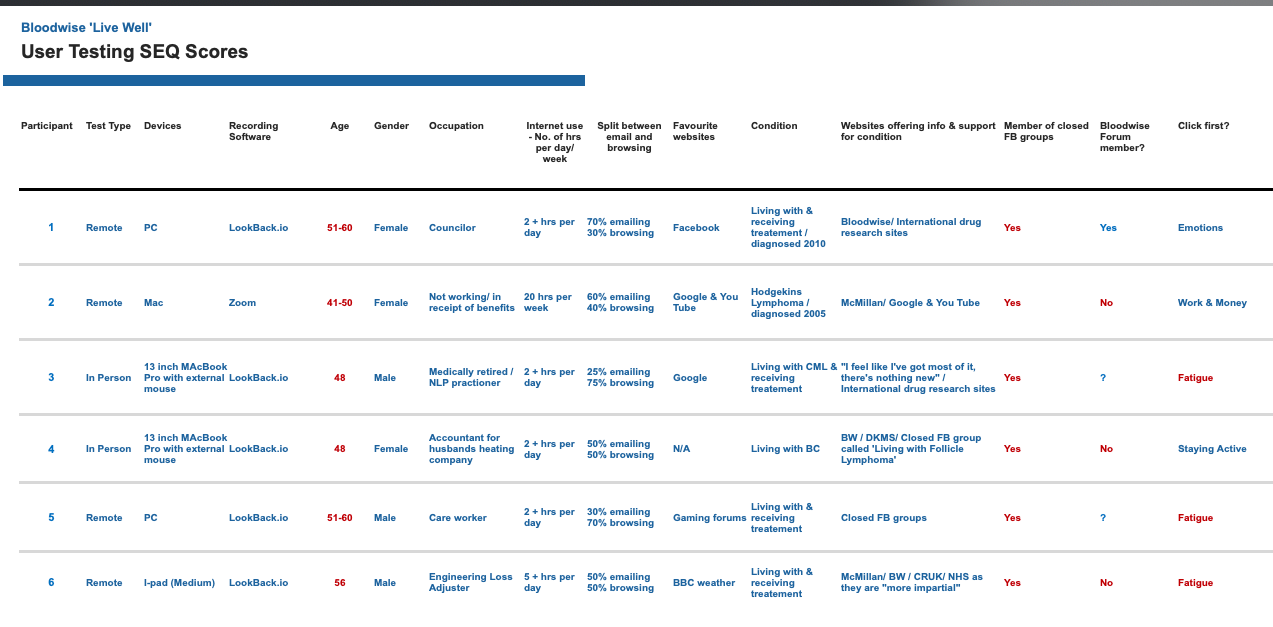This screenshot has height=627, width=1273.
Task: Select the "Fatigue" cell for participant 6
Action: [x=1195, y=583]
